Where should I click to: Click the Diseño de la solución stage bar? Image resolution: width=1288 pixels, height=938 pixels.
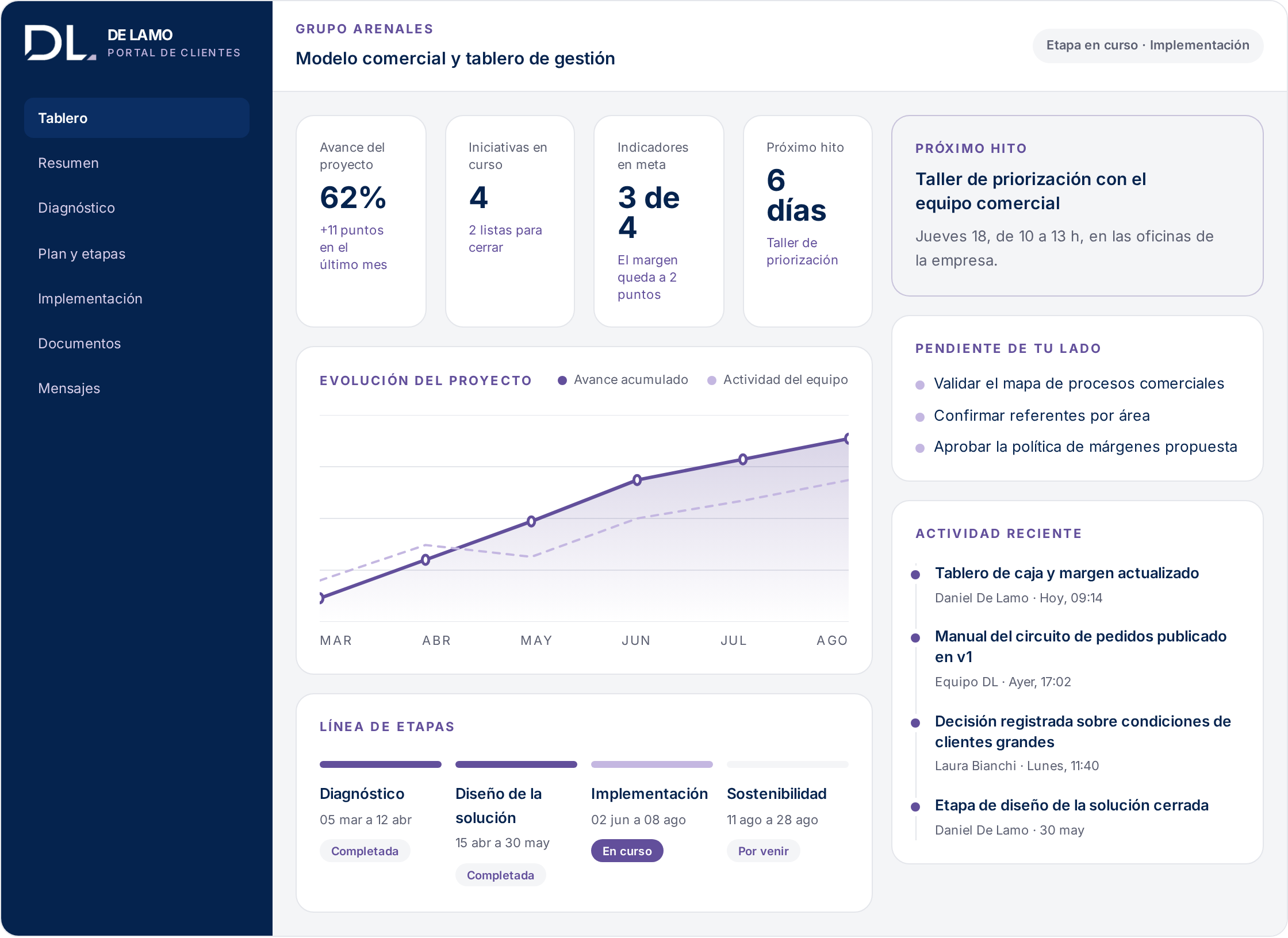click(x=516, y=764)
